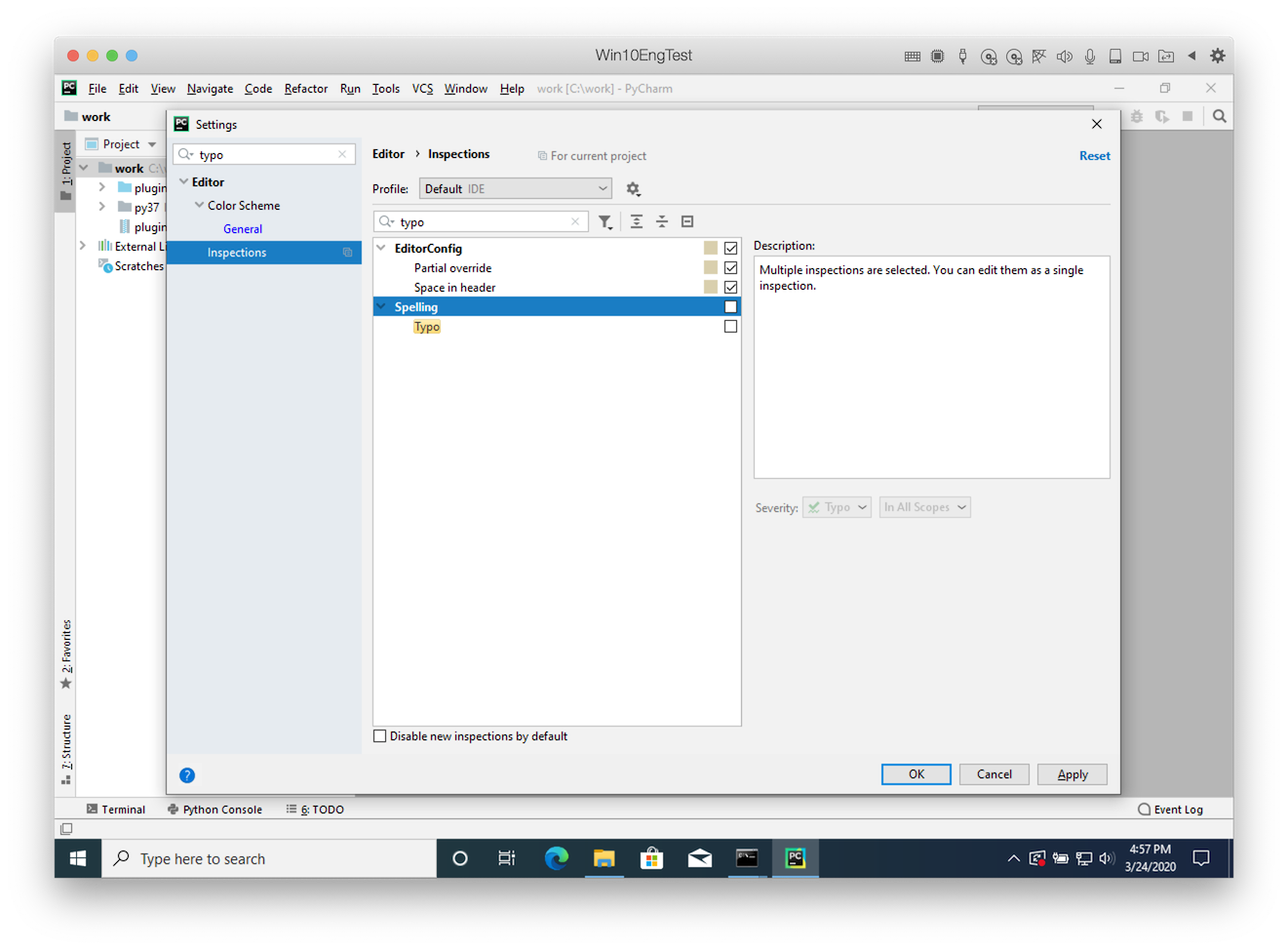The width and height of the screenshot is (1288, 950).
Task: Select the General color scheme item
Action: point(243,229)
